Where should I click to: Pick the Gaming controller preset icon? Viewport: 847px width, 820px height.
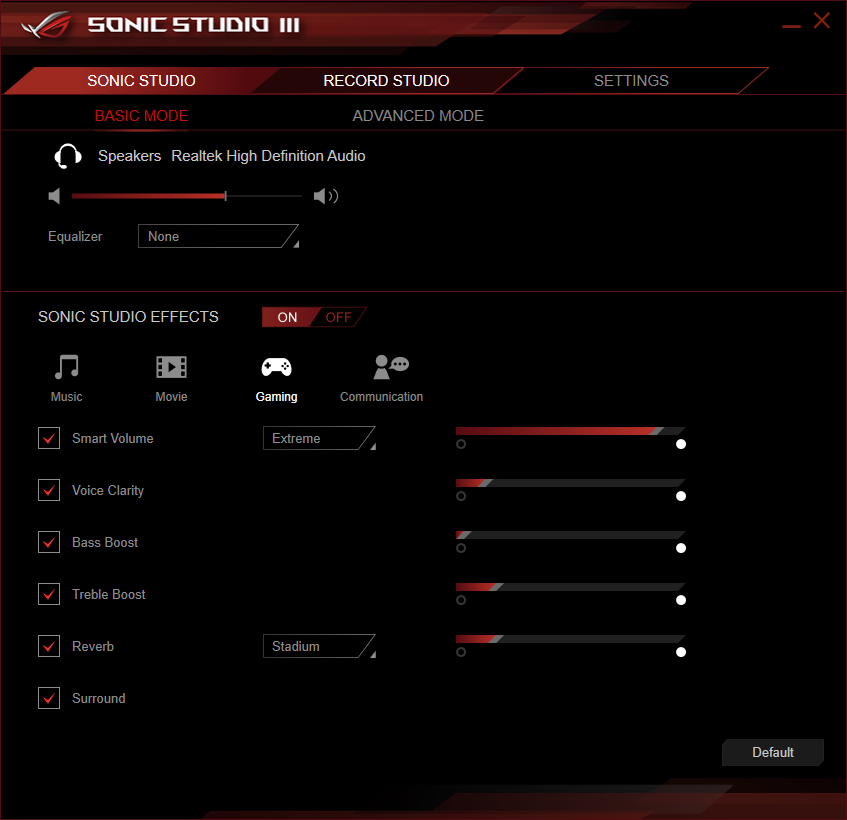pos(276,367)
